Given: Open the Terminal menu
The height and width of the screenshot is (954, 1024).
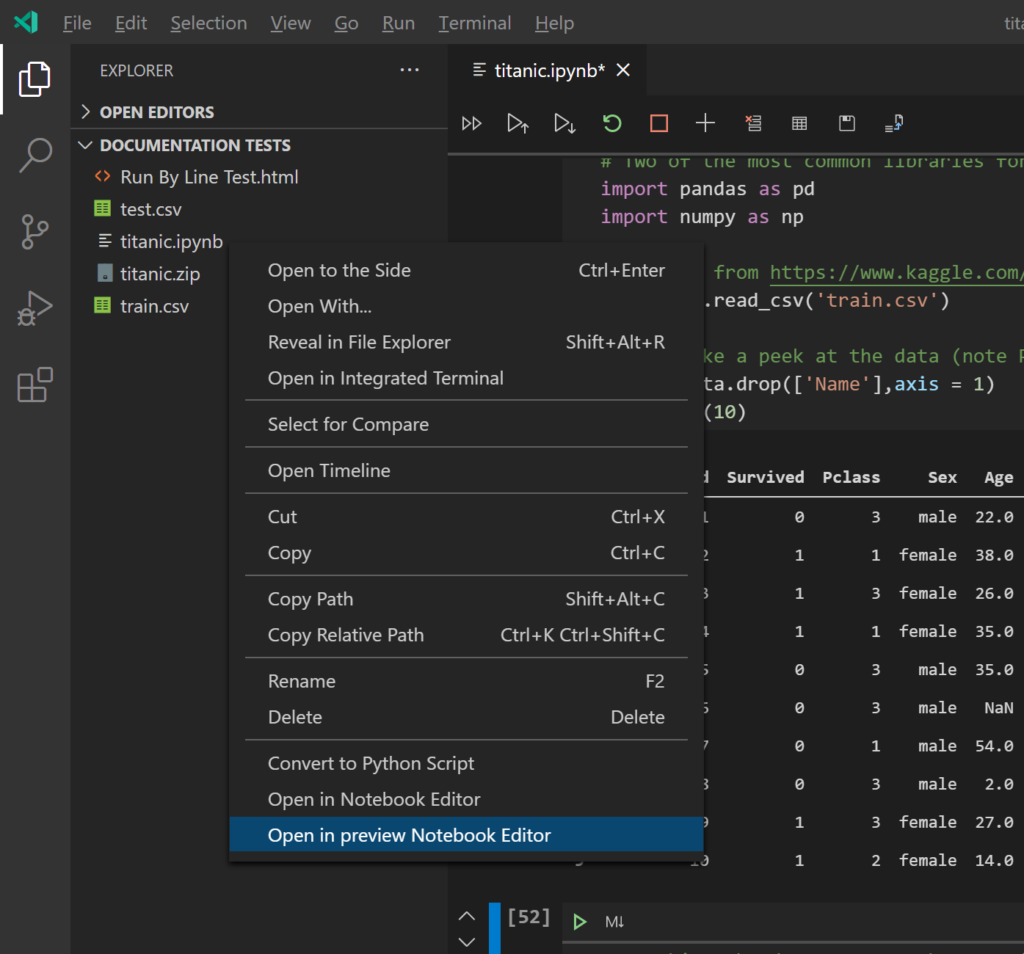Looking at the screenshot, I should pos(474,22).
